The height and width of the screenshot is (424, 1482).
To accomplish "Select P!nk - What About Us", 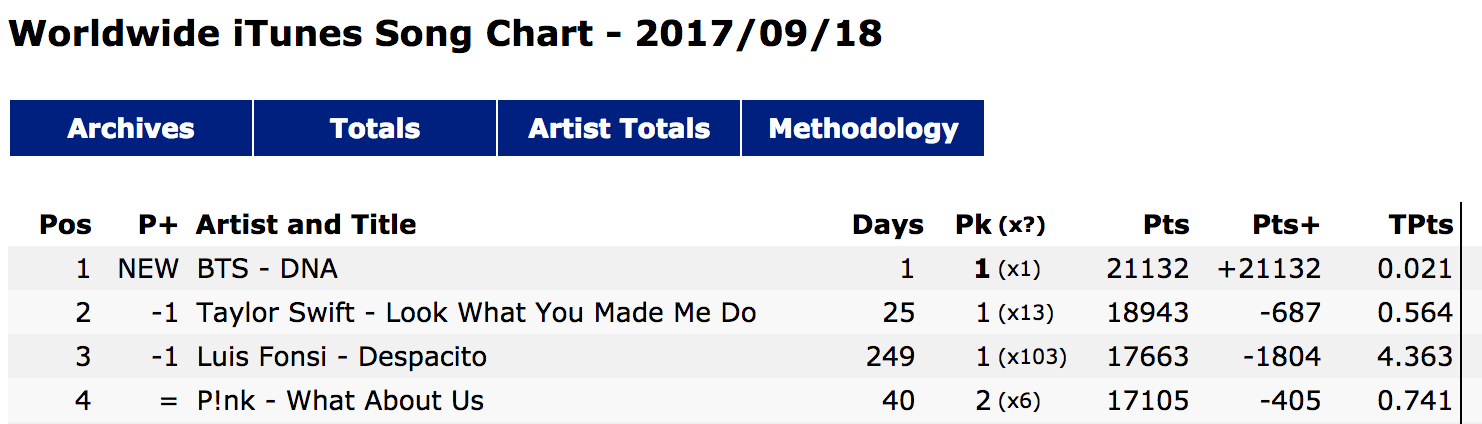I will (x=340, y=401).
